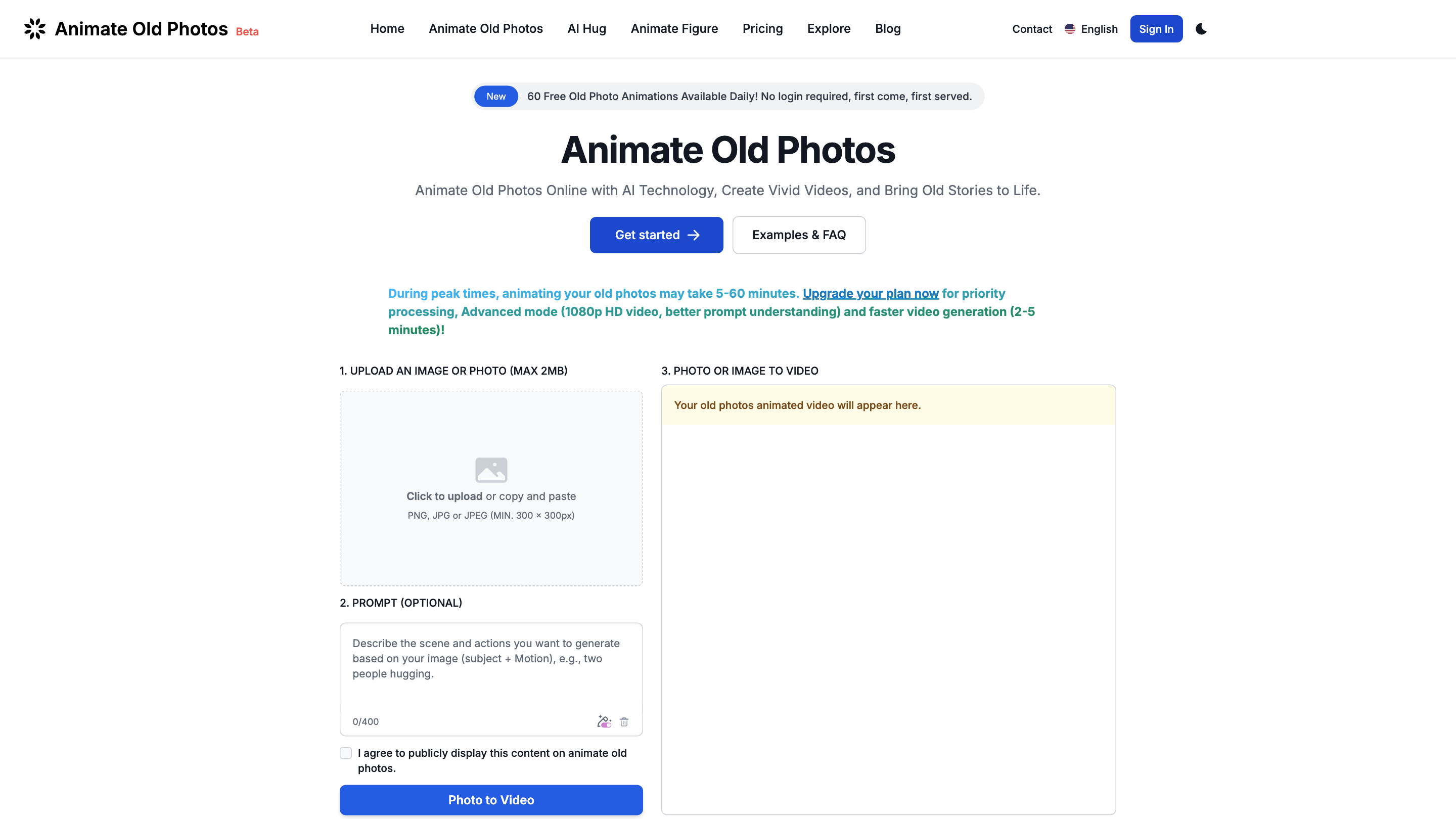Open the Explore page
Viewport: 1456px width, 819px height.
[828, 29]
